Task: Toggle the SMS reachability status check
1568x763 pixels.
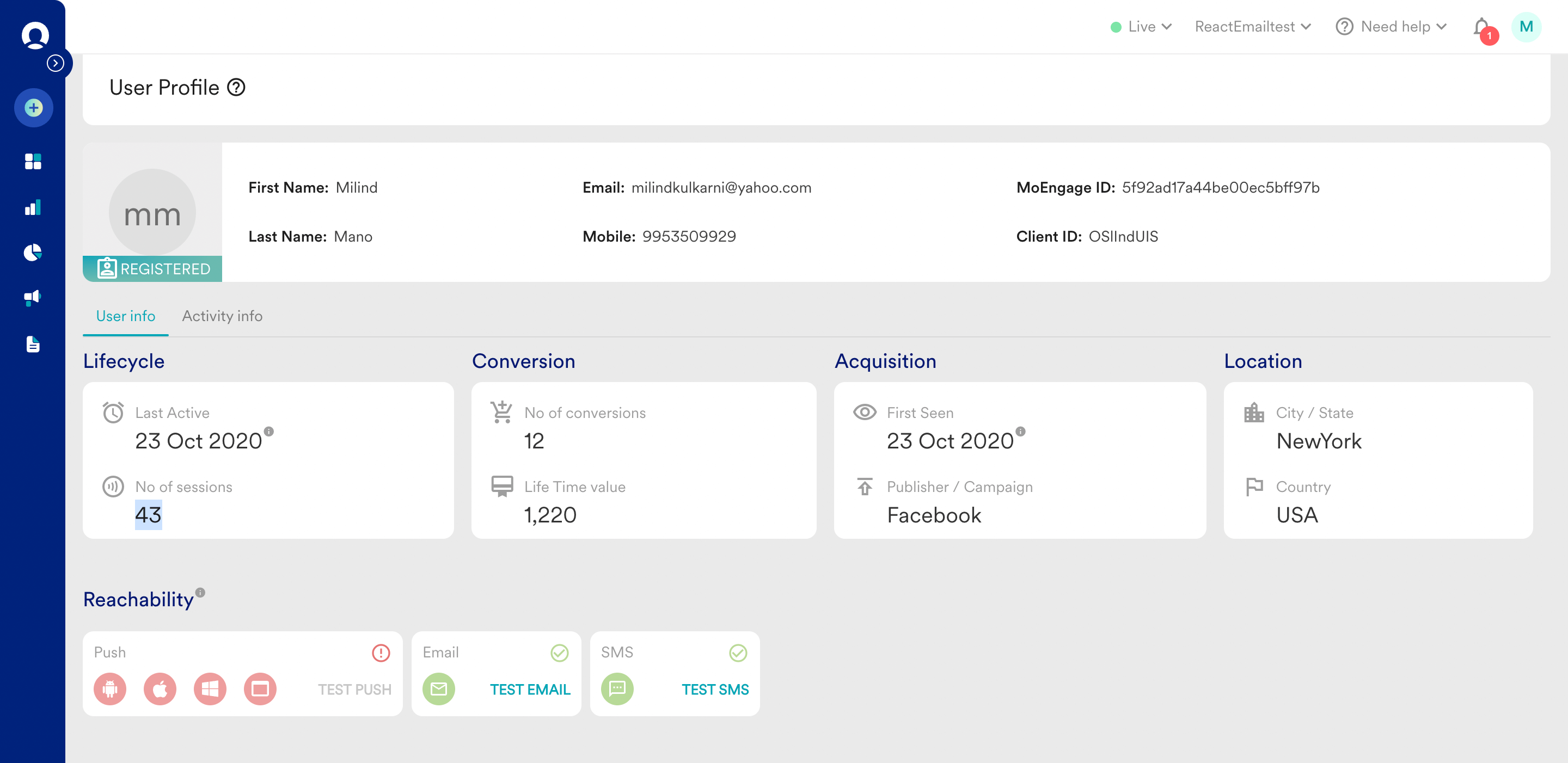Action: (738, 653)
